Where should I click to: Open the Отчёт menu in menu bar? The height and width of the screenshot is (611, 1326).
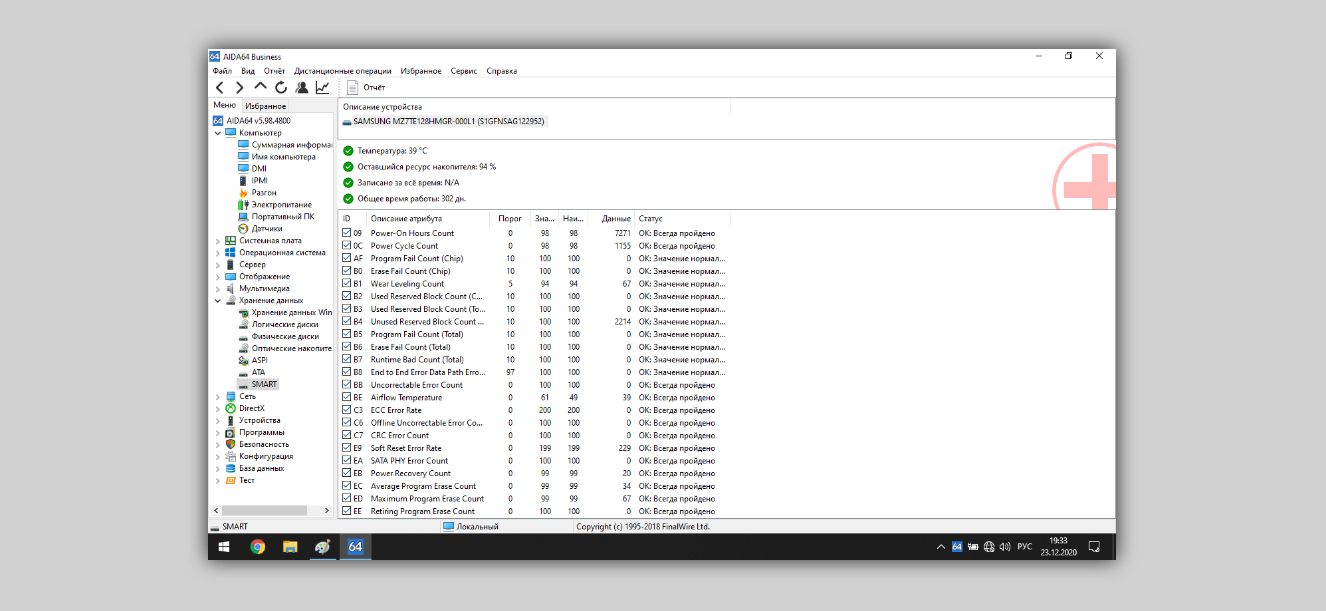point(275,71)
